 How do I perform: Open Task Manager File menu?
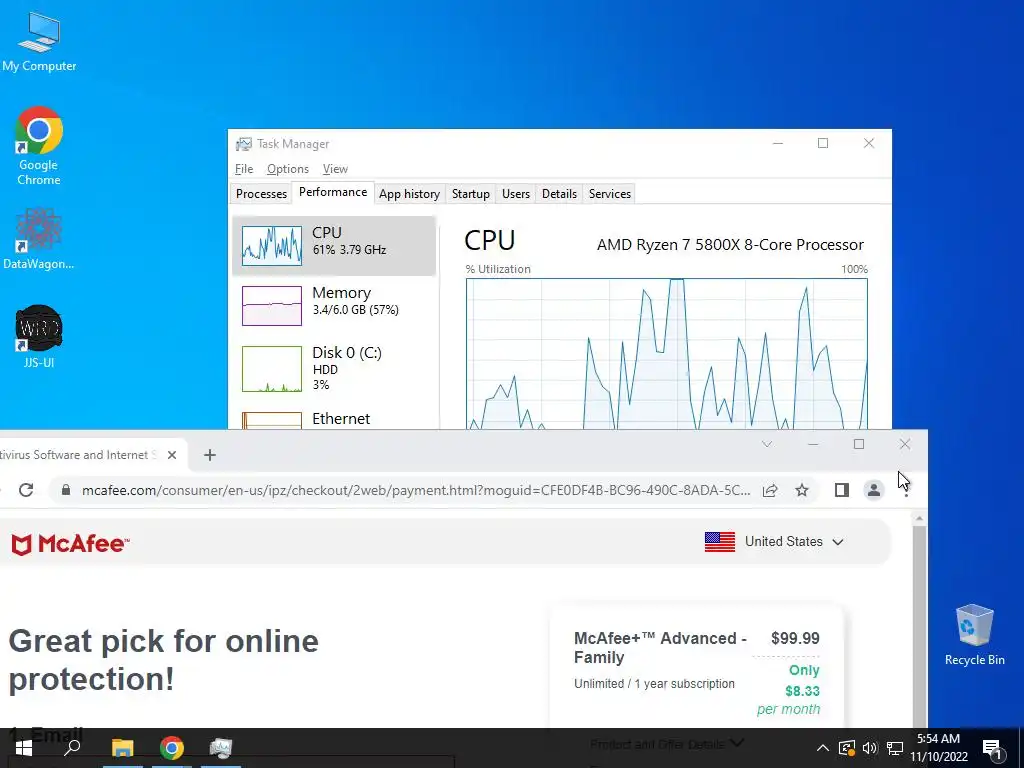pyautogui.click(x=244, y=169)
